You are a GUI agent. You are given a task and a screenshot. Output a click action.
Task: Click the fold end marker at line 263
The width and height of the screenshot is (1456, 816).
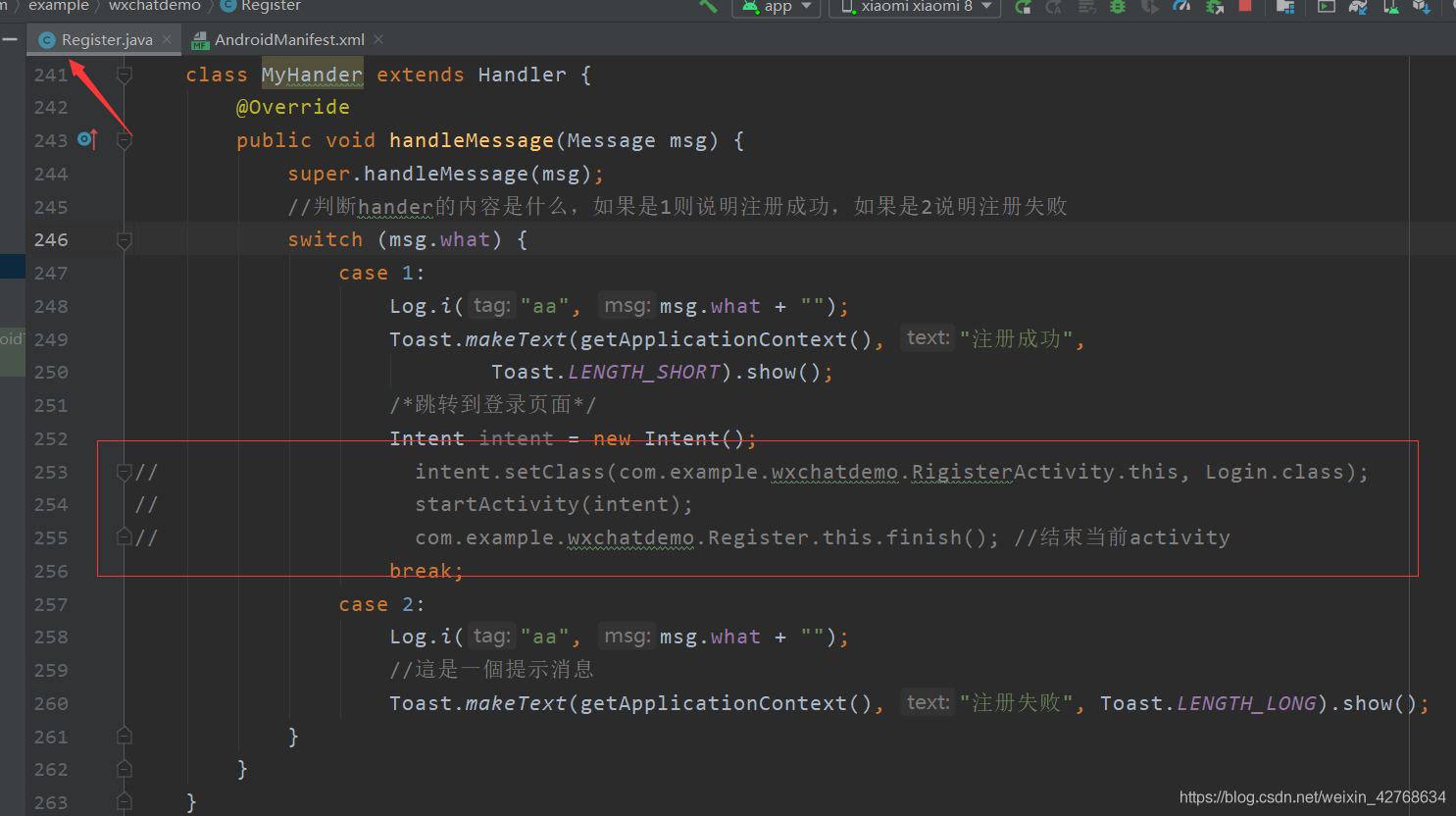(125, 802)
